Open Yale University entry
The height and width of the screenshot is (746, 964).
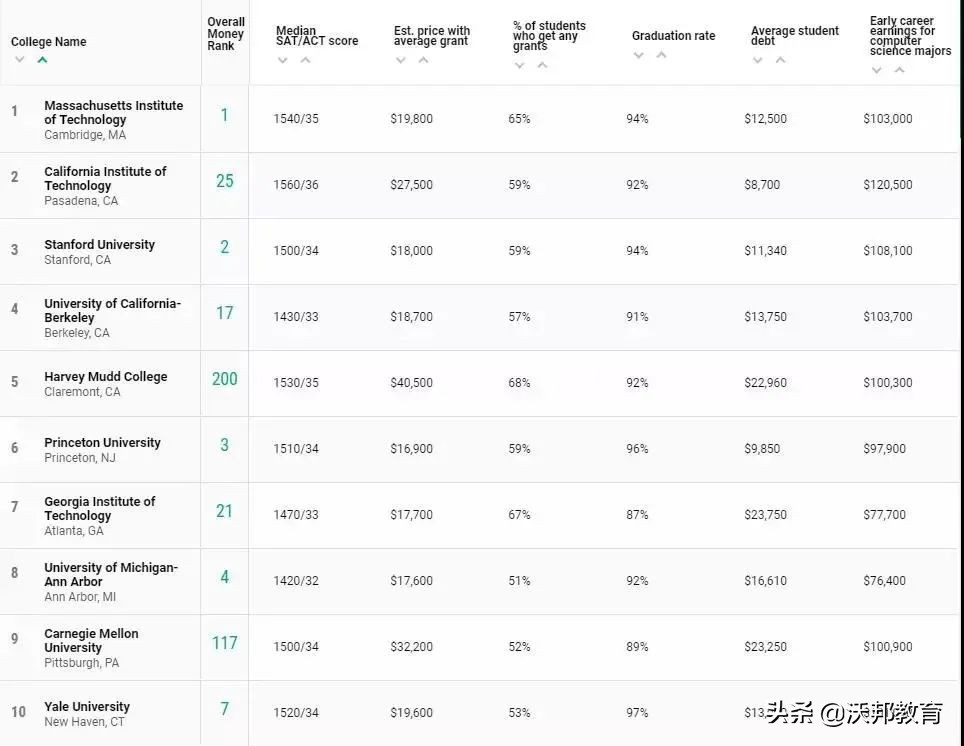[86, 706]
